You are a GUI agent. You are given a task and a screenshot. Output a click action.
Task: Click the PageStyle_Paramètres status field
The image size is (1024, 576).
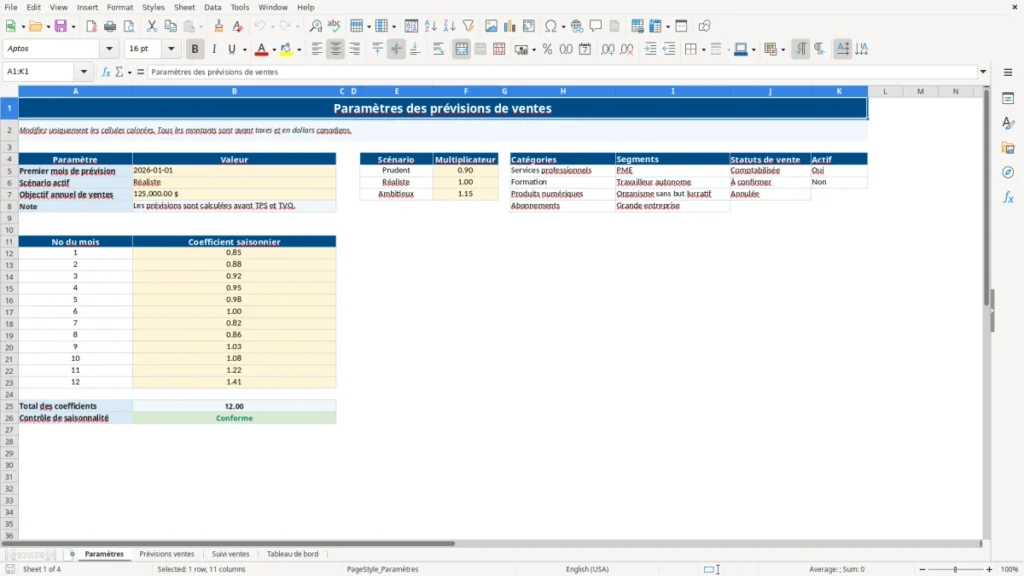pyautogui.click(x=383, y=569)
